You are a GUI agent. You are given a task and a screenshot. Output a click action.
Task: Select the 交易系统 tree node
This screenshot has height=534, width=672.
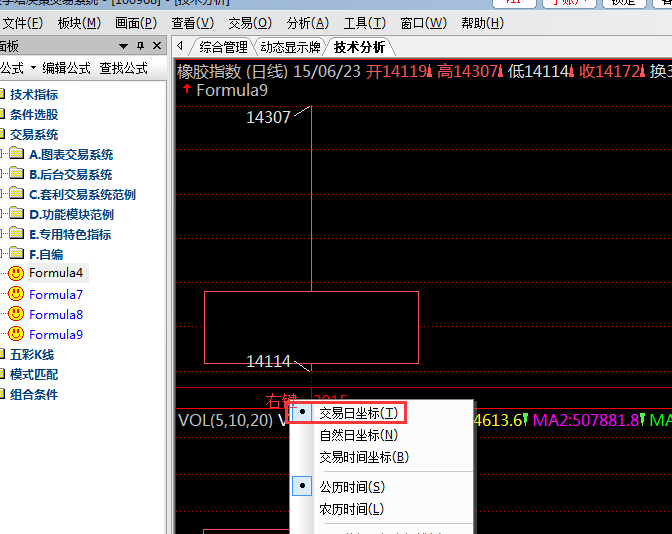pos(34,135)
